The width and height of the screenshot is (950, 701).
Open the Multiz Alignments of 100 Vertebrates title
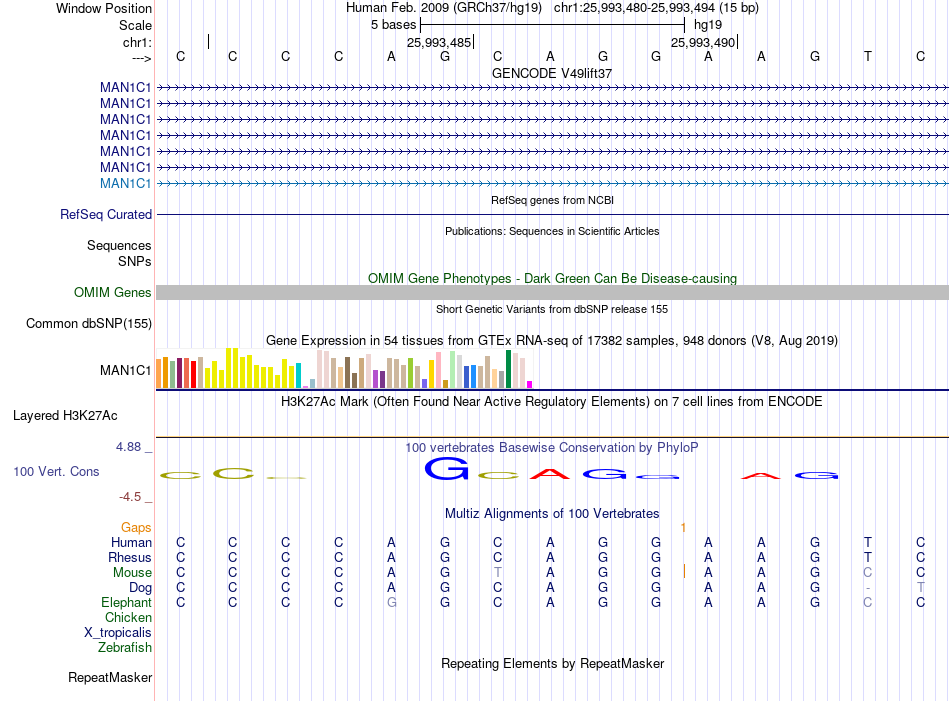552,514
